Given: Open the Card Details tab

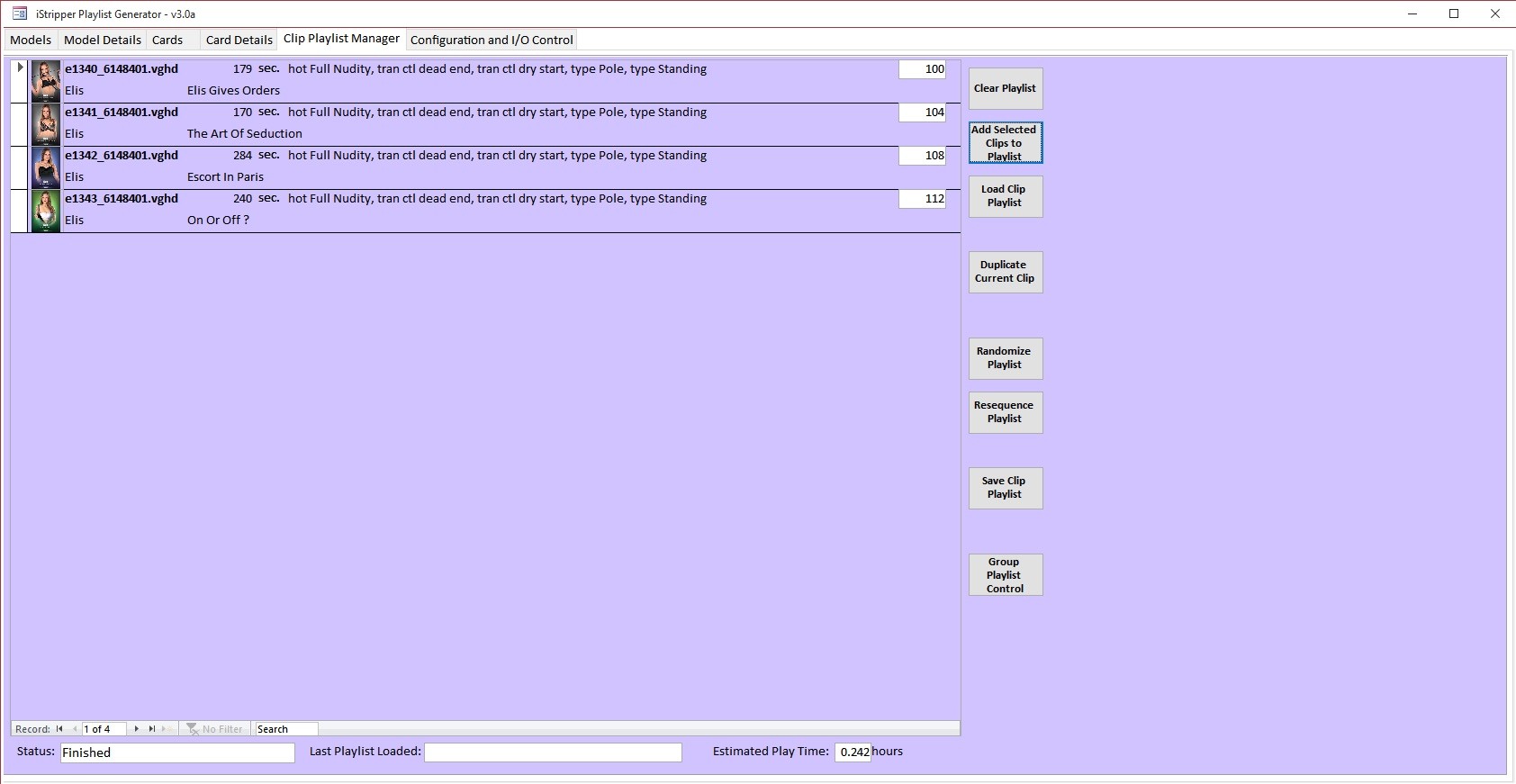Looking at the screenshot, I should coord(239,40).
